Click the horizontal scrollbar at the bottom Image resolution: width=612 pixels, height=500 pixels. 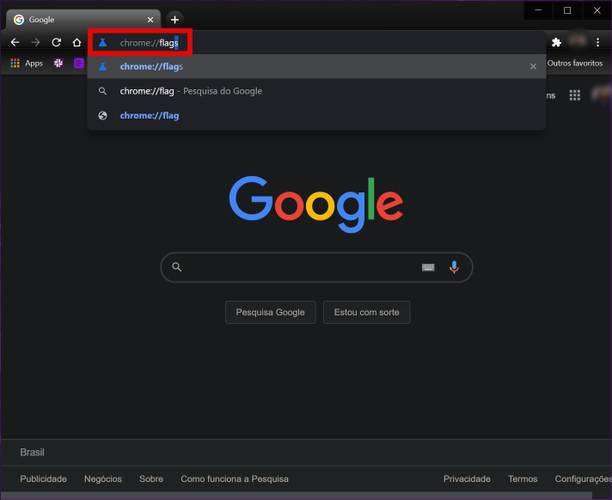[297, 496]
